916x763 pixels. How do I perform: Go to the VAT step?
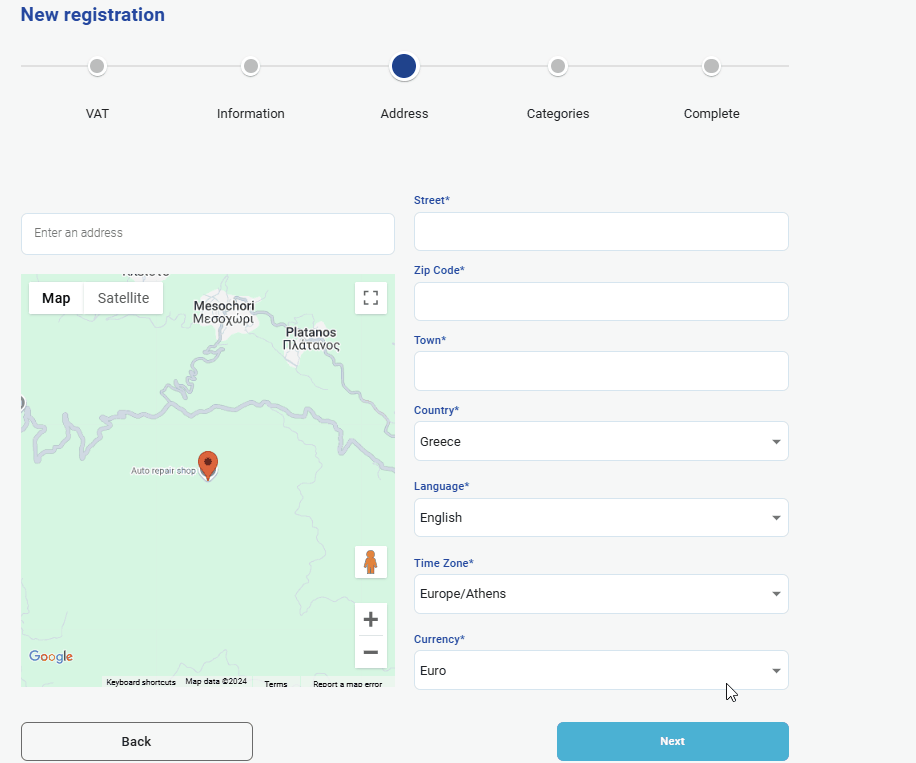[x=97, y=67]
